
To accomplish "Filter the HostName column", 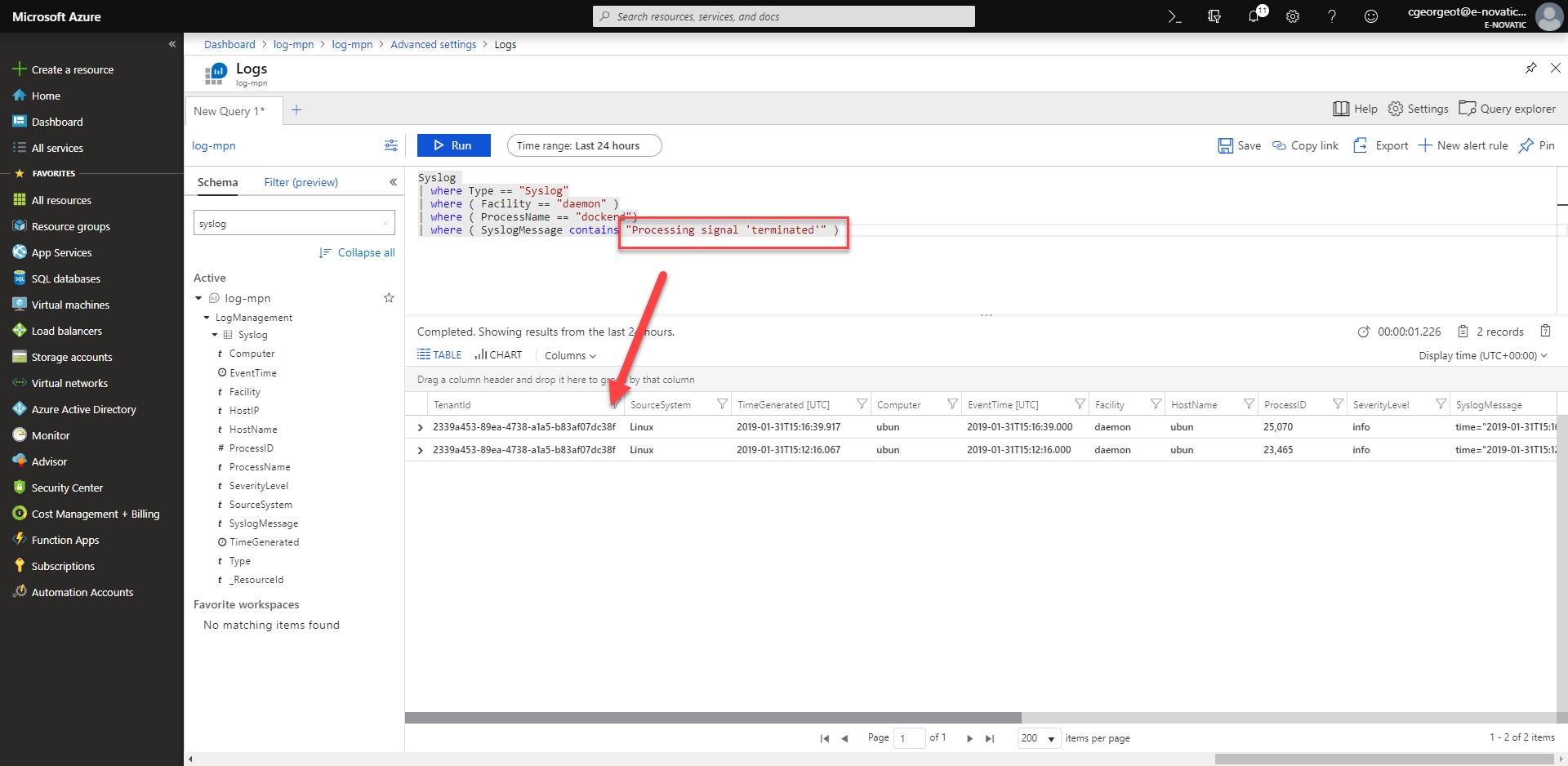I will pos(1249,404).
